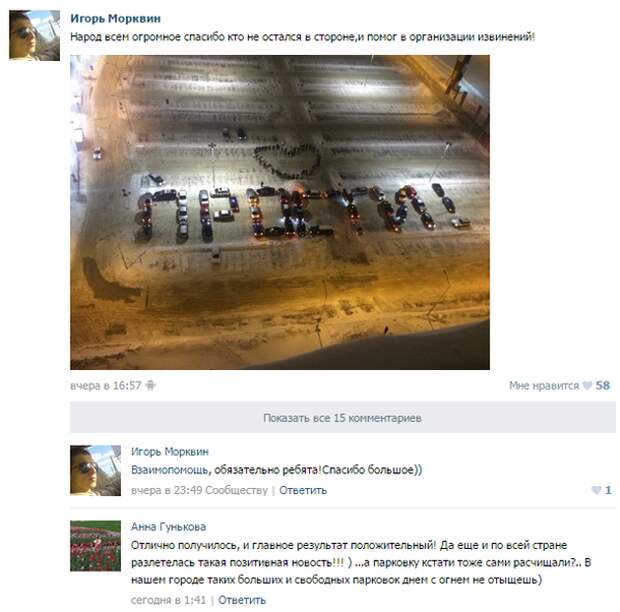Like the post via heart icon beside 58
620x612 pixels.
588,385
